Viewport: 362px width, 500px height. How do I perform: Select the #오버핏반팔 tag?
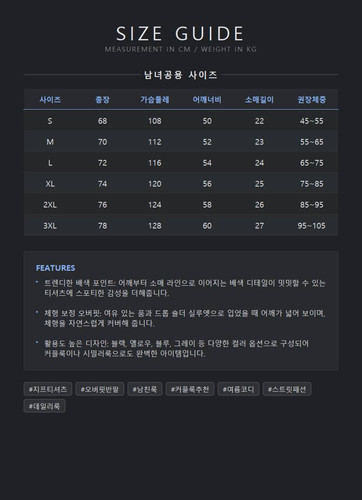[x=100, y=389]
